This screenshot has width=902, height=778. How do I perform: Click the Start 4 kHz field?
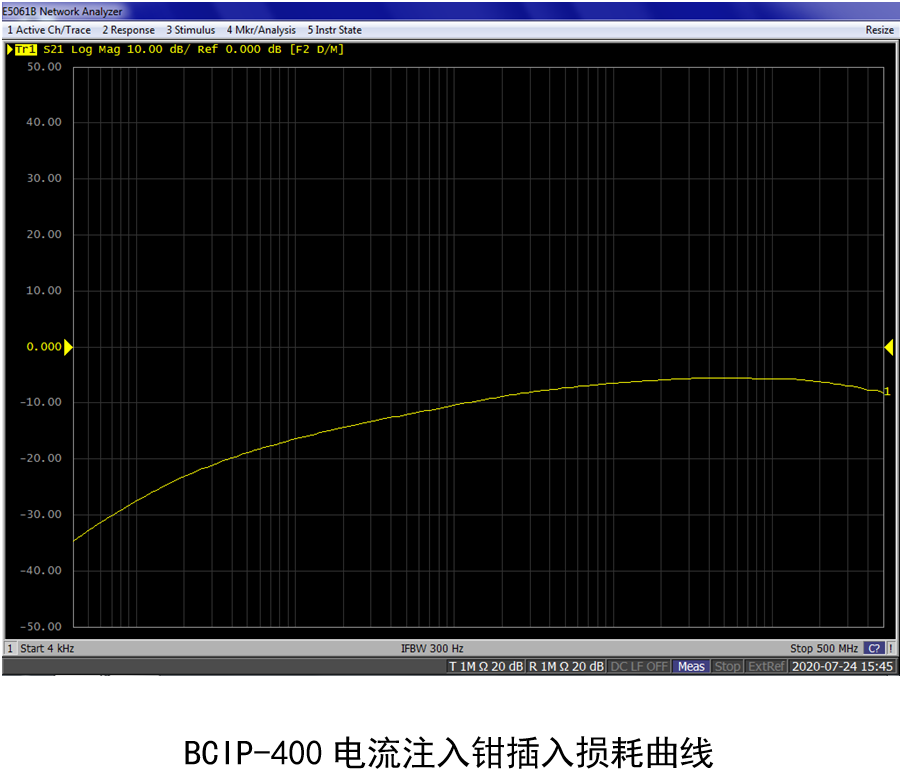[x=47, y=648]
